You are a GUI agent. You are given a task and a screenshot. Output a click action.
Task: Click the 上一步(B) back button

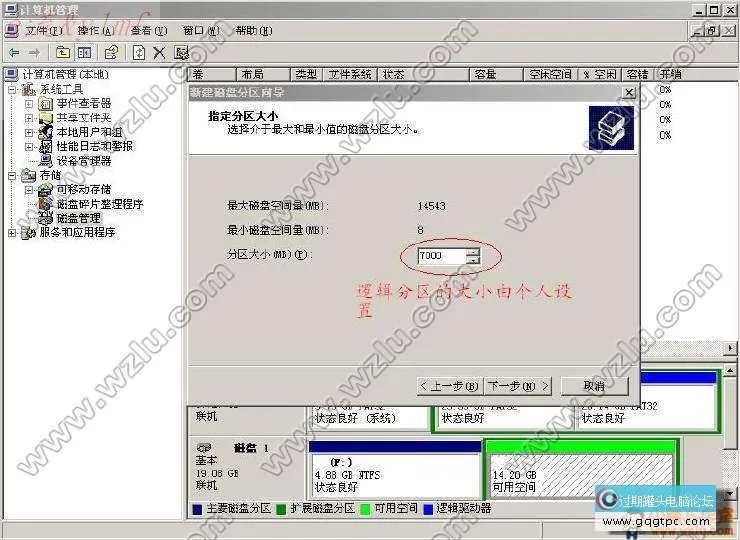pos(450,386)
